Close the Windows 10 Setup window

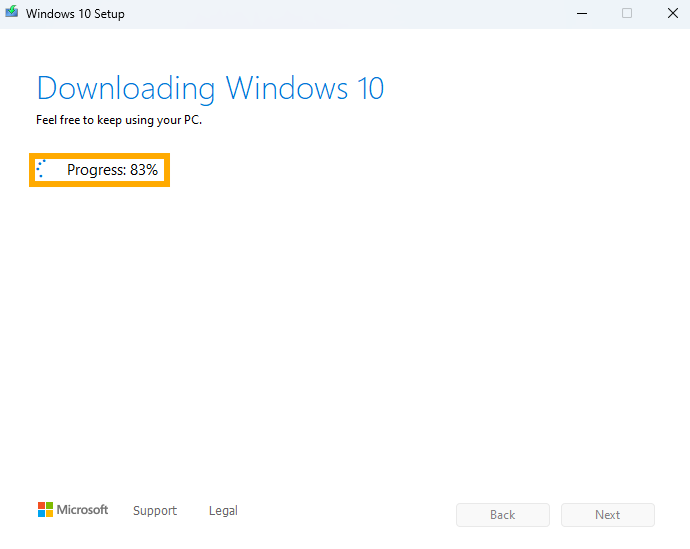pyautogui.click(x=672, y=14)
